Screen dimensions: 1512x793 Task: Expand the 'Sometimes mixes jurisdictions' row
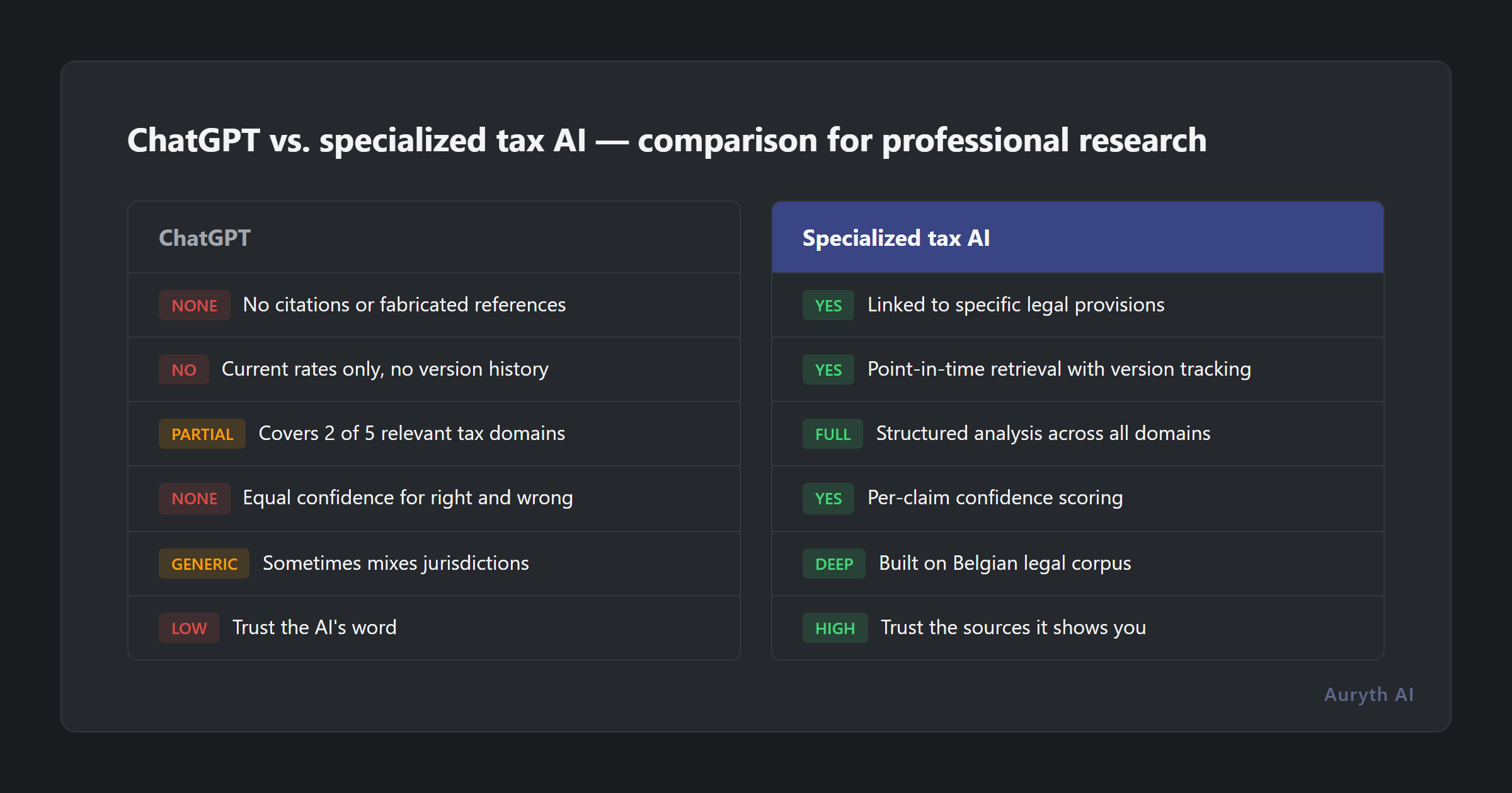click(396, 564)
